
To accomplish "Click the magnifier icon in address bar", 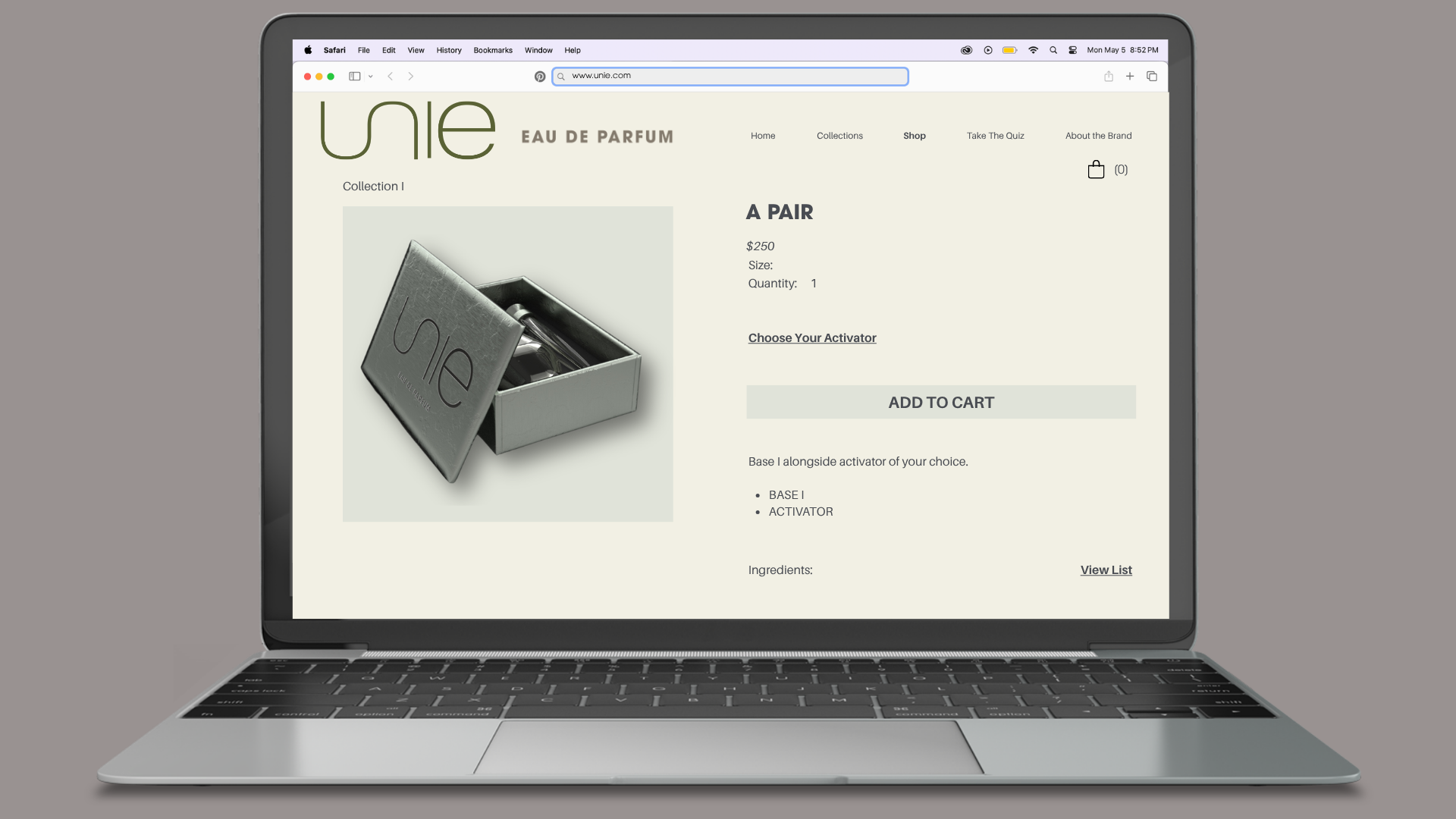I will point(561,77).
